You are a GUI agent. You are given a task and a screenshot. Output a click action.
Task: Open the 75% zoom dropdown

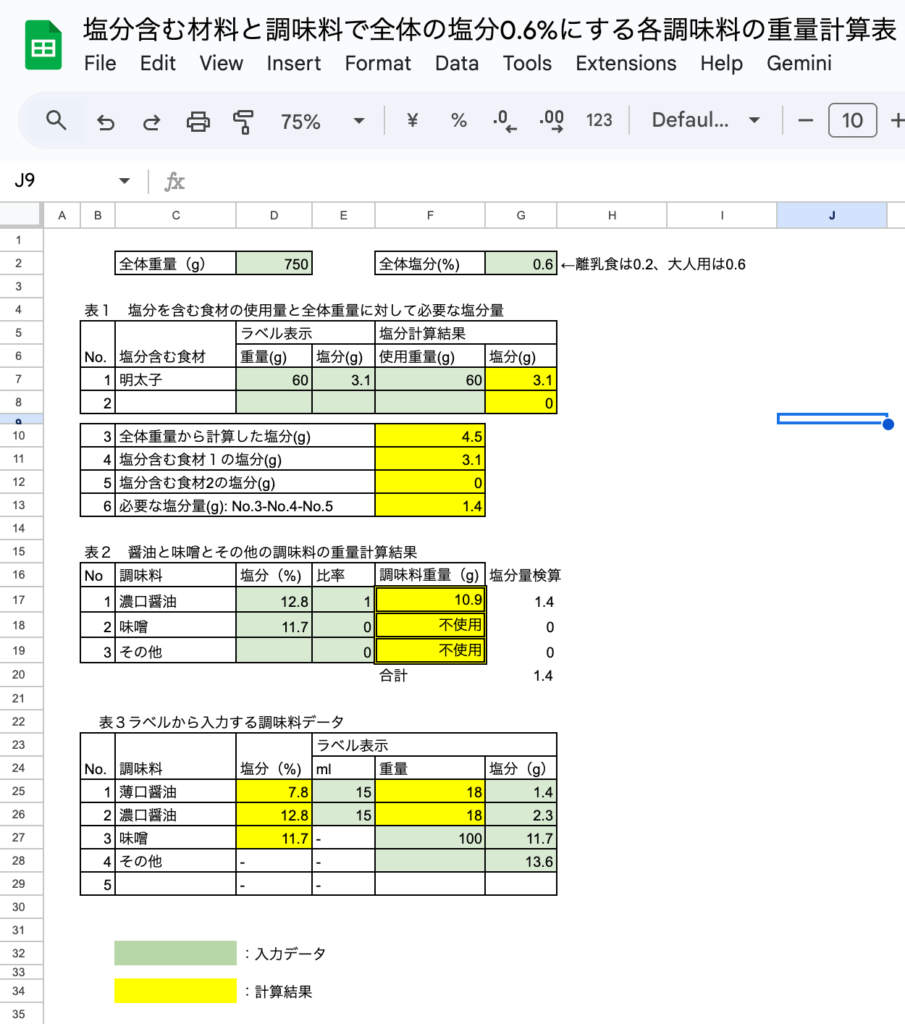pos(322,121)
